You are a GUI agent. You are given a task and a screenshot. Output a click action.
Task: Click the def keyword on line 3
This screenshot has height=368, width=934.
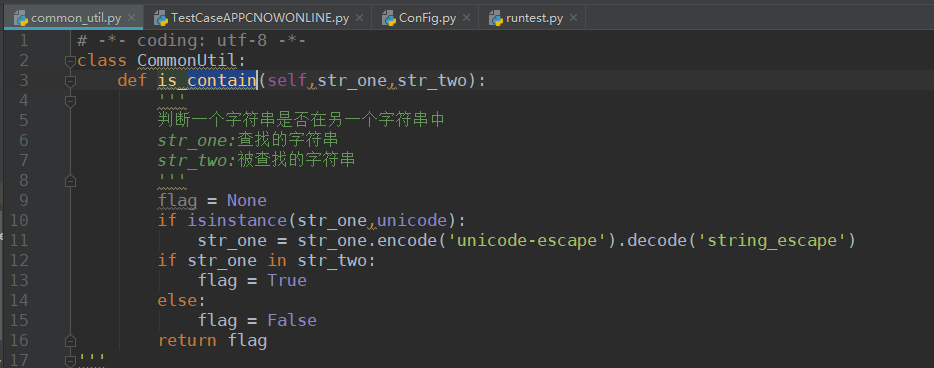(x=132, y=80)
